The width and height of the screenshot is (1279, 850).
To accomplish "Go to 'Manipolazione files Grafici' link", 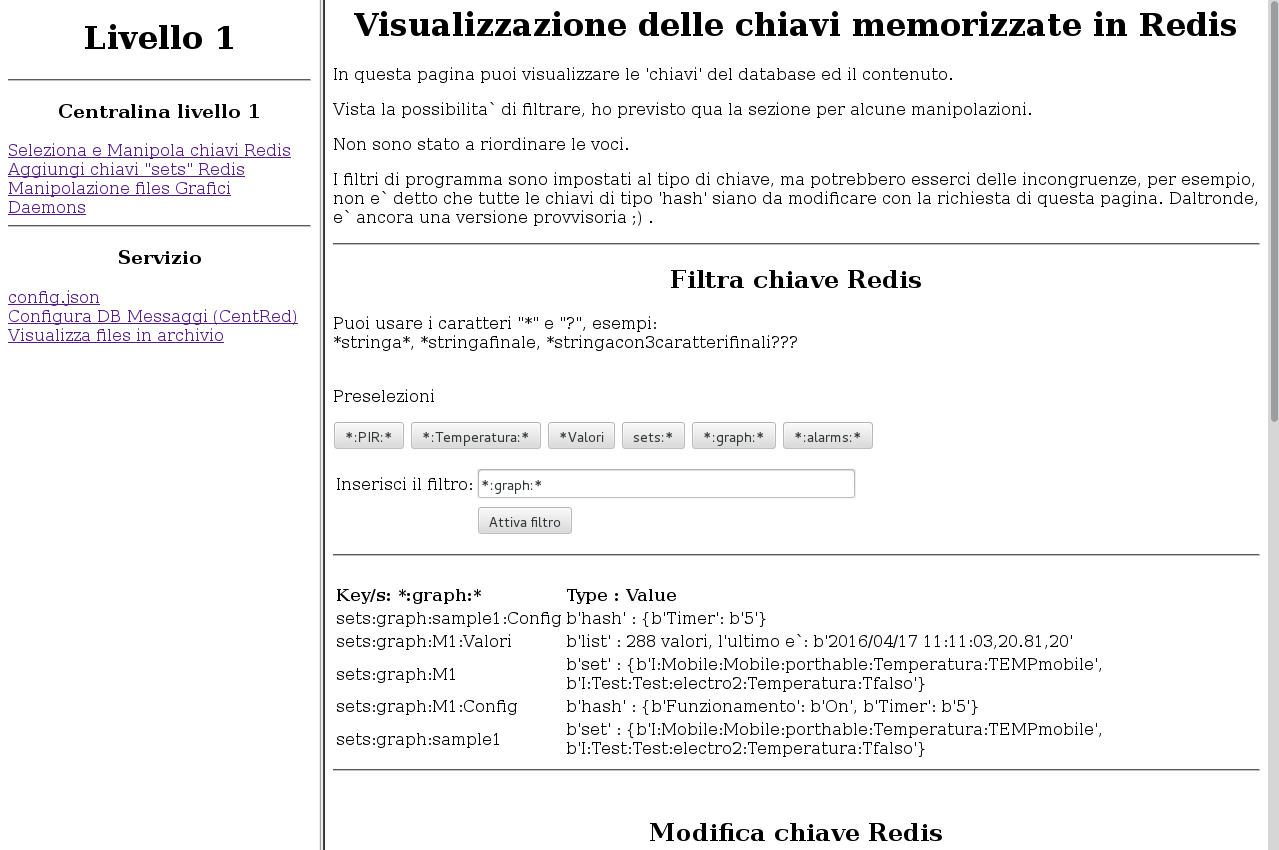I will 119,189.
